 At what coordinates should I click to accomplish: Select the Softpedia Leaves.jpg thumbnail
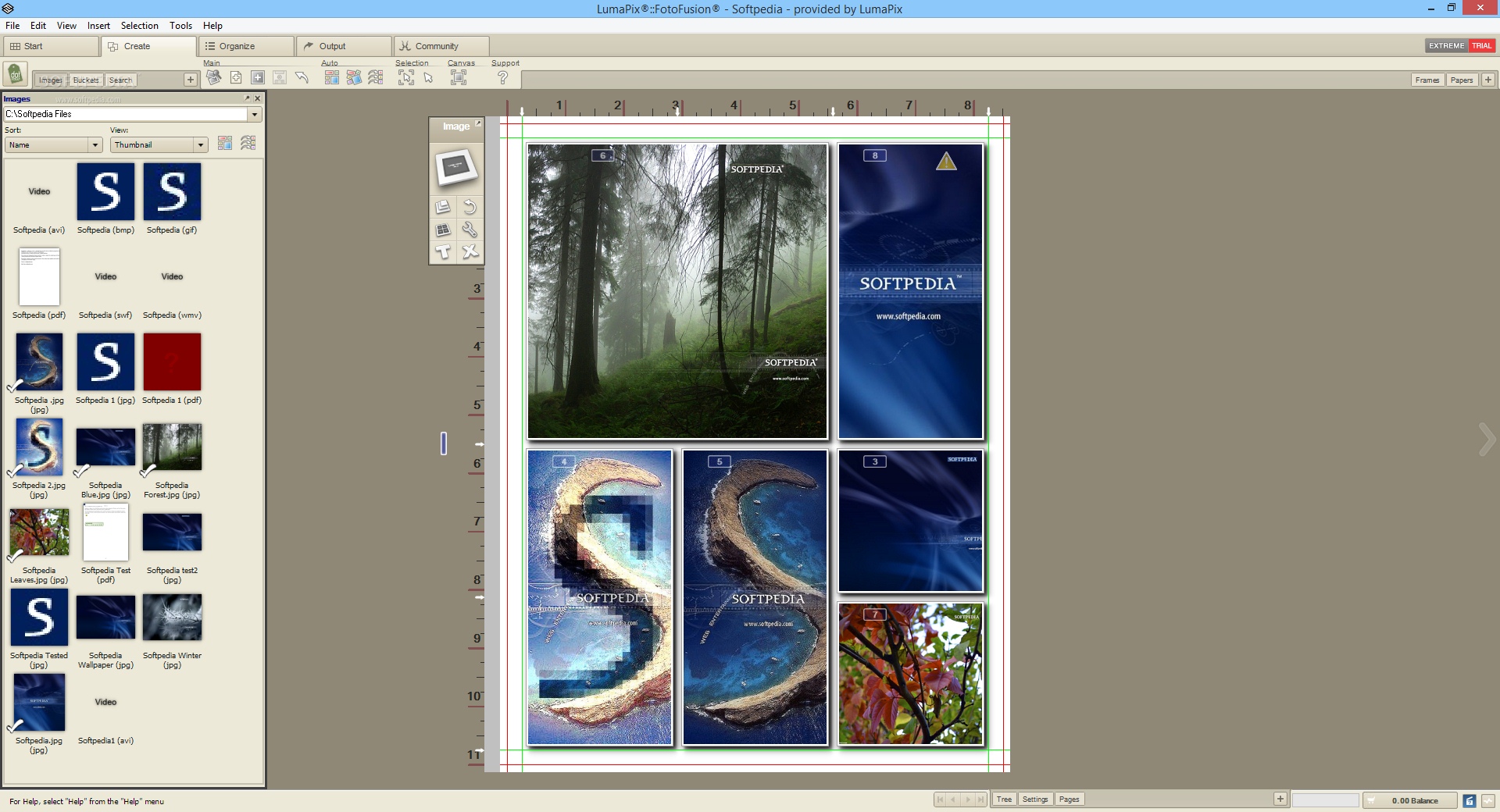click(39, 532)
